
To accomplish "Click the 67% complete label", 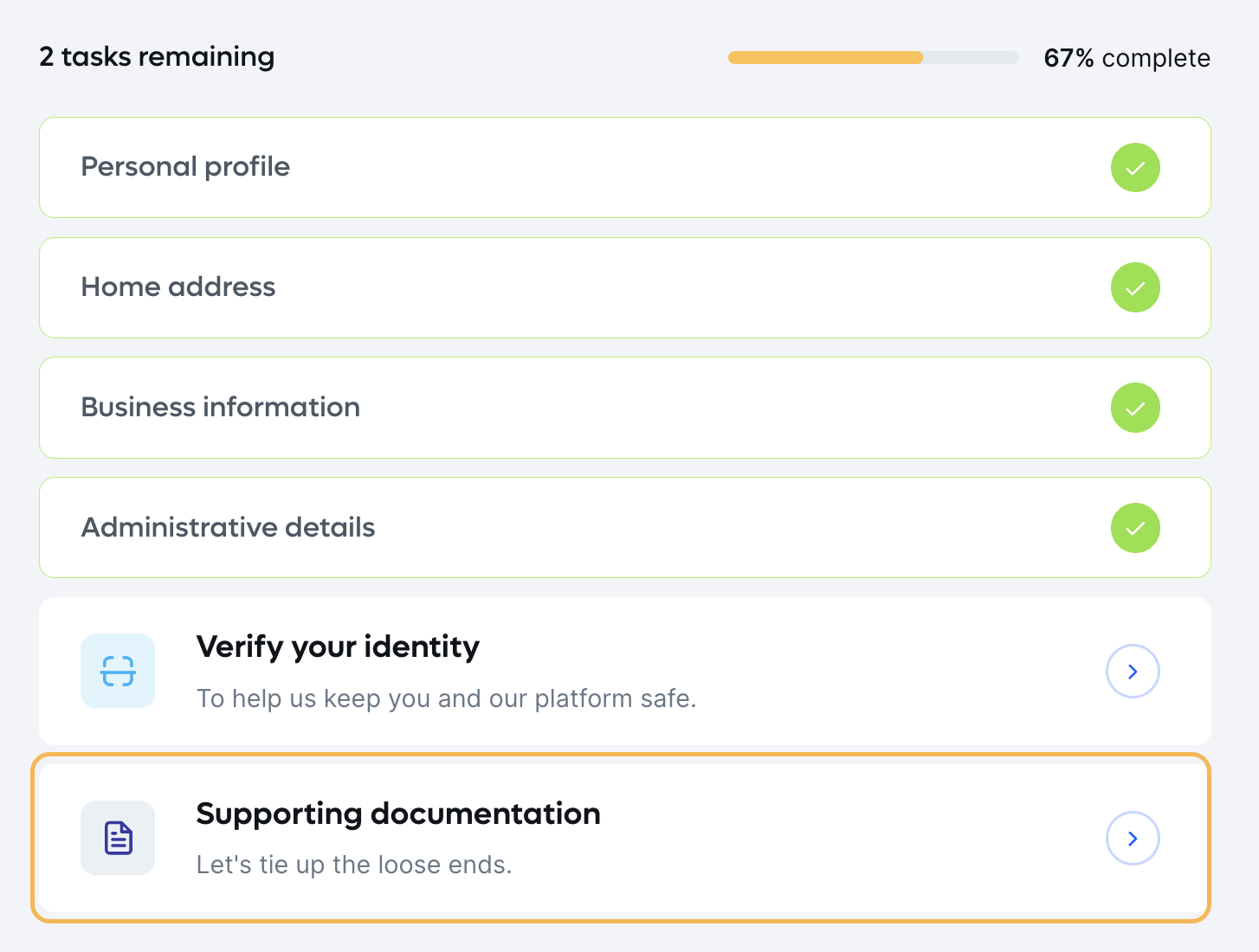I will (x=1127, y=58).
